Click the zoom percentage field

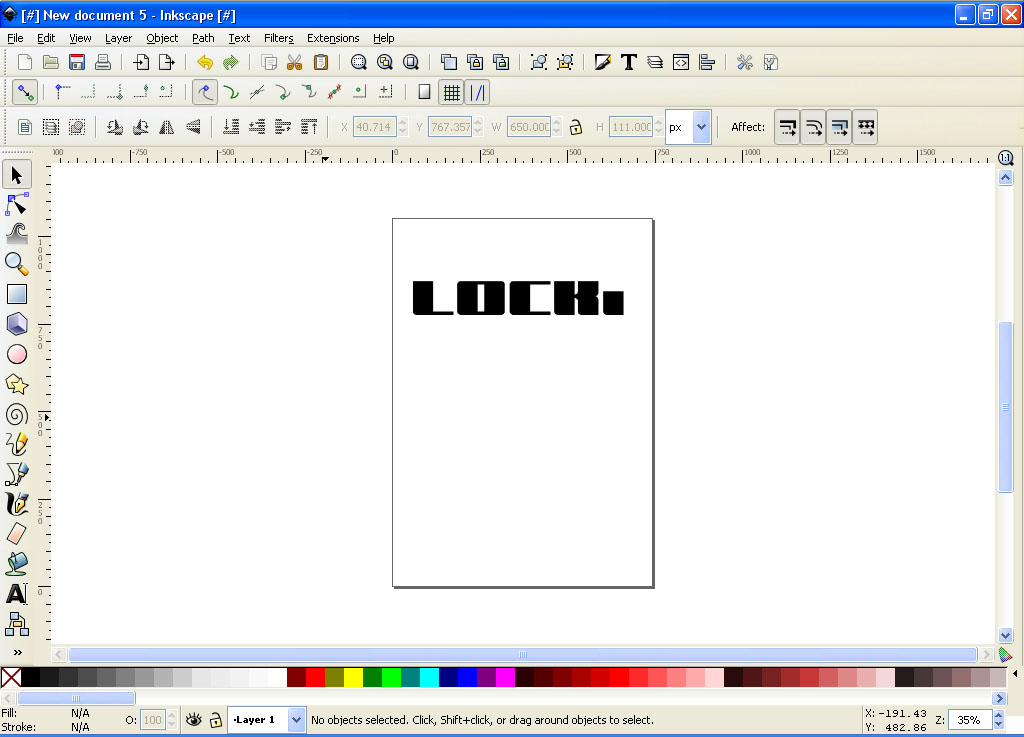970,719
